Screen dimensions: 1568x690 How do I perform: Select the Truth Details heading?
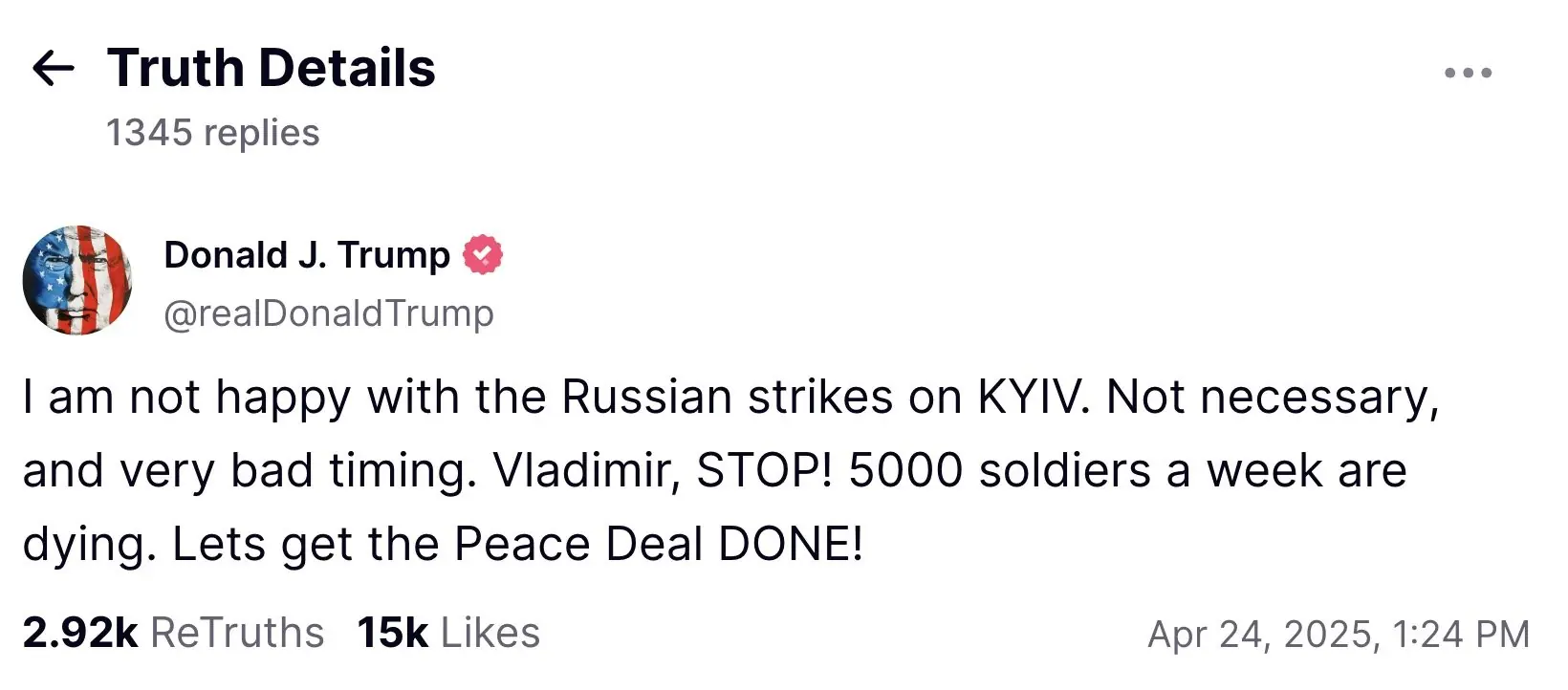tap(271, 65)
